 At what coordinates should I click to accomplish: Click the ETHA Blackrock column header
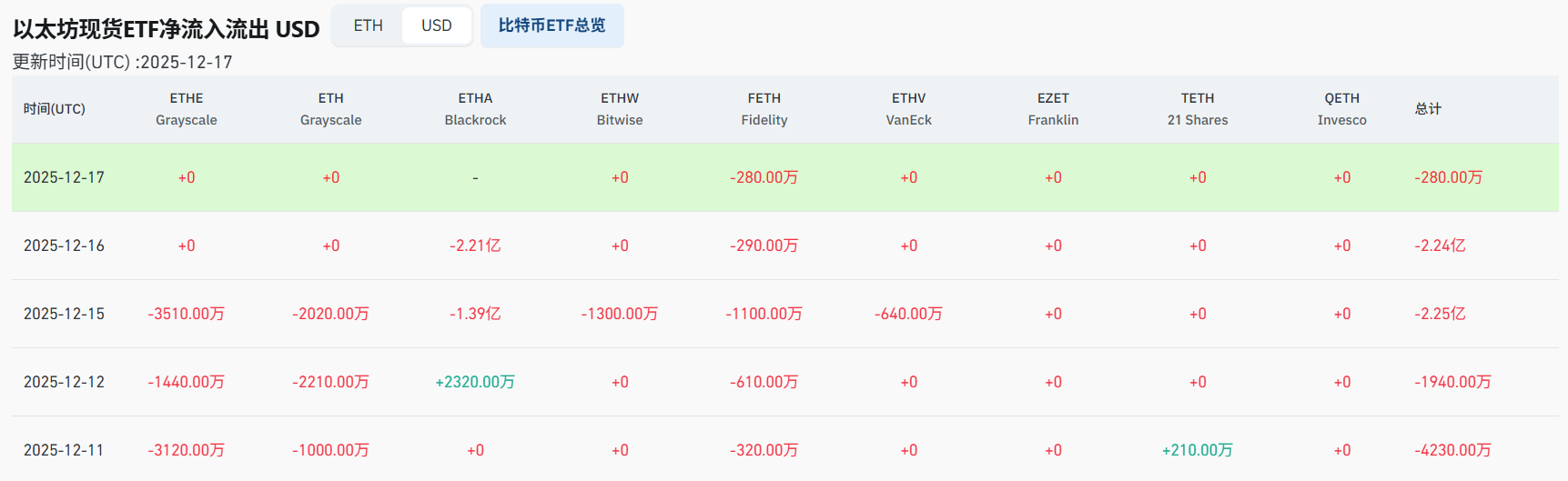(475, 109)
